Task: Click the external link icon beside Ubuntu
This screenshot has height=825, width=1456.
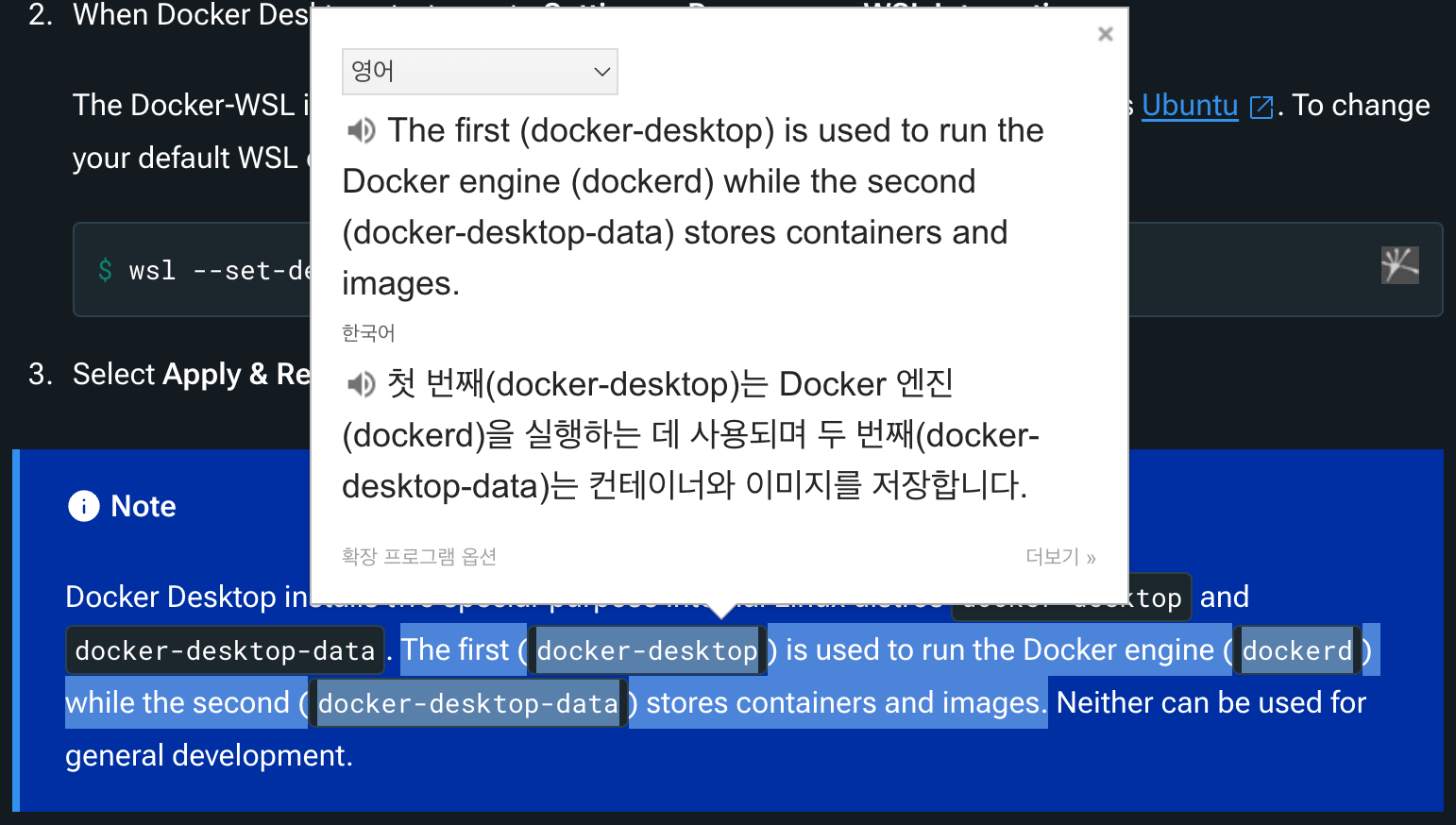Action: click(1261, 108)
